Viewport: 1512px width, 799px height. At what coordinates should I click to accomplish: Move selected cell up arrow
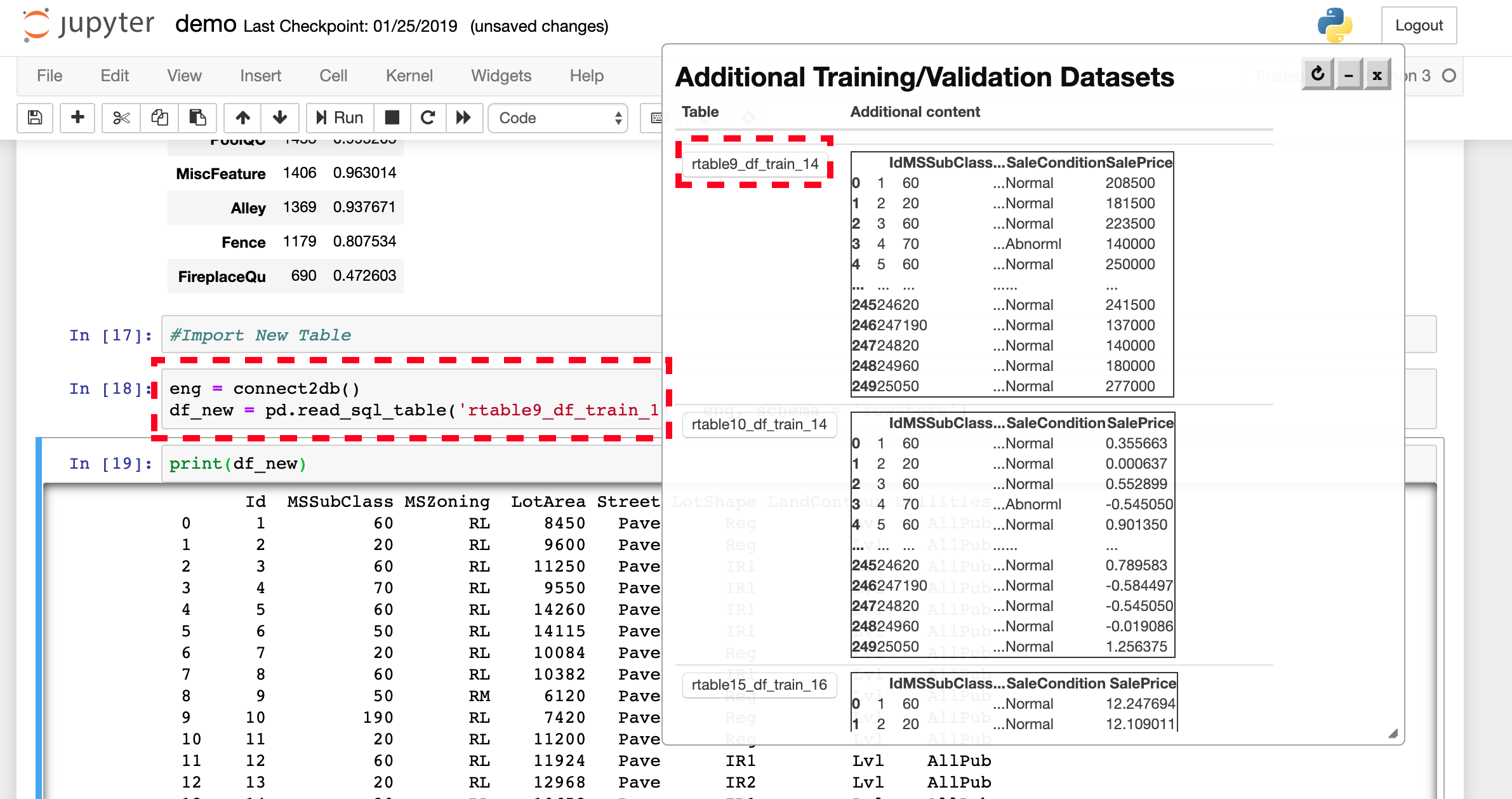click(242, 118)
